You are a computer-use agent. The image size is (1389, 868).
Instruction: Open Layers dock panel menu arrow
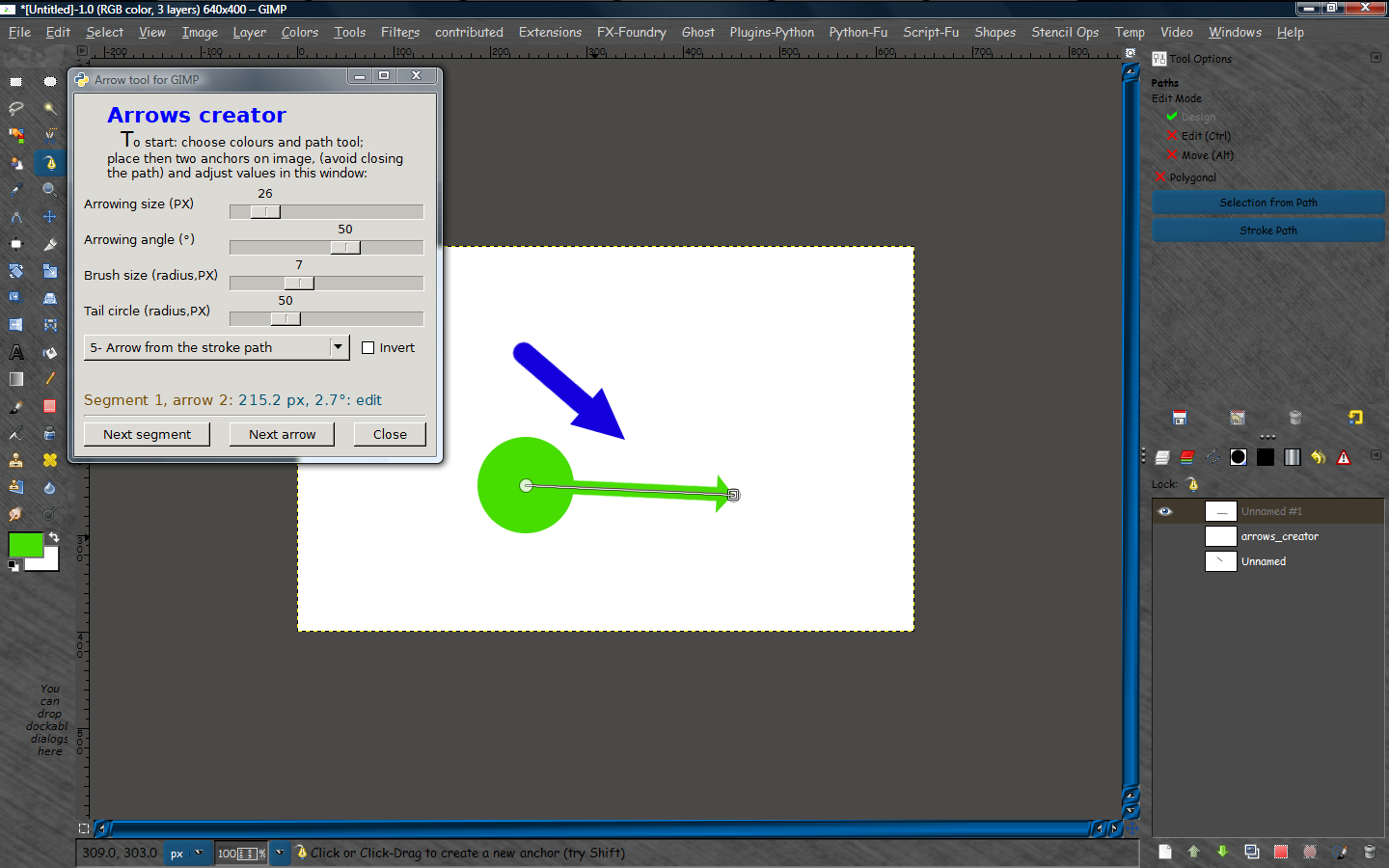click(x=1375, y=455)
